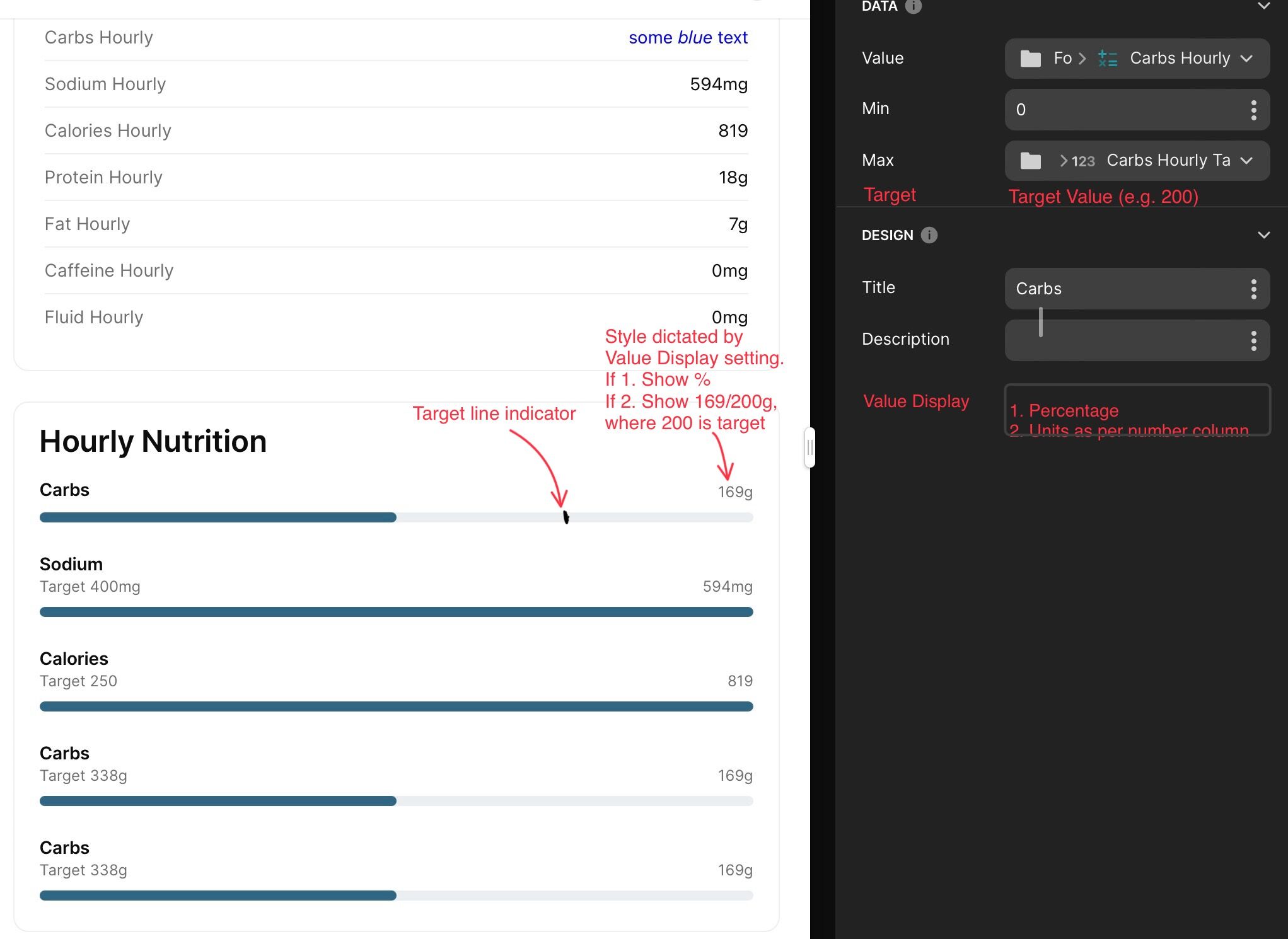
Task: Open the Title field three-dot menu
Action: [1253, 289]
